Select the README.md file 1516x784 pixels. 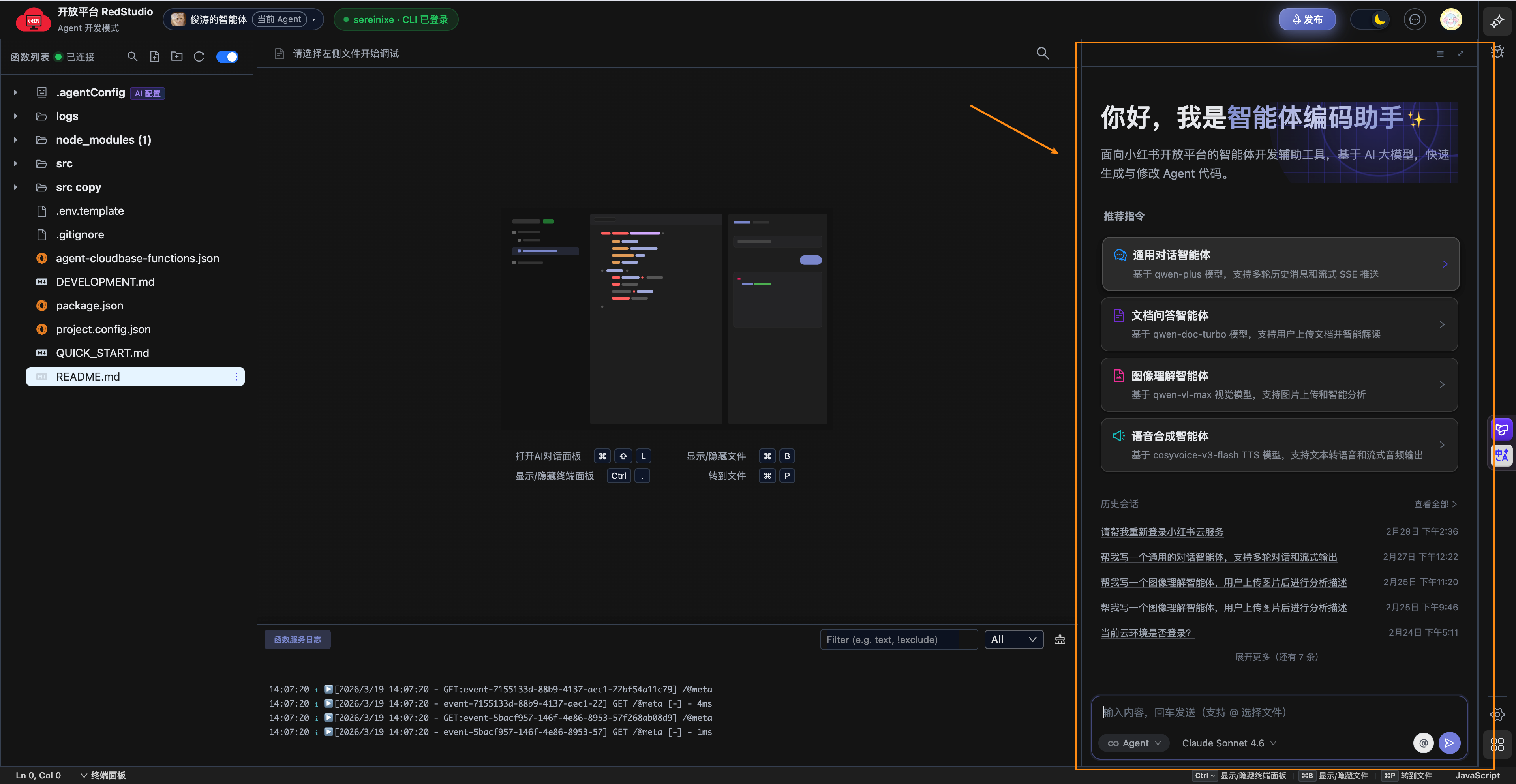coord(135,377)
